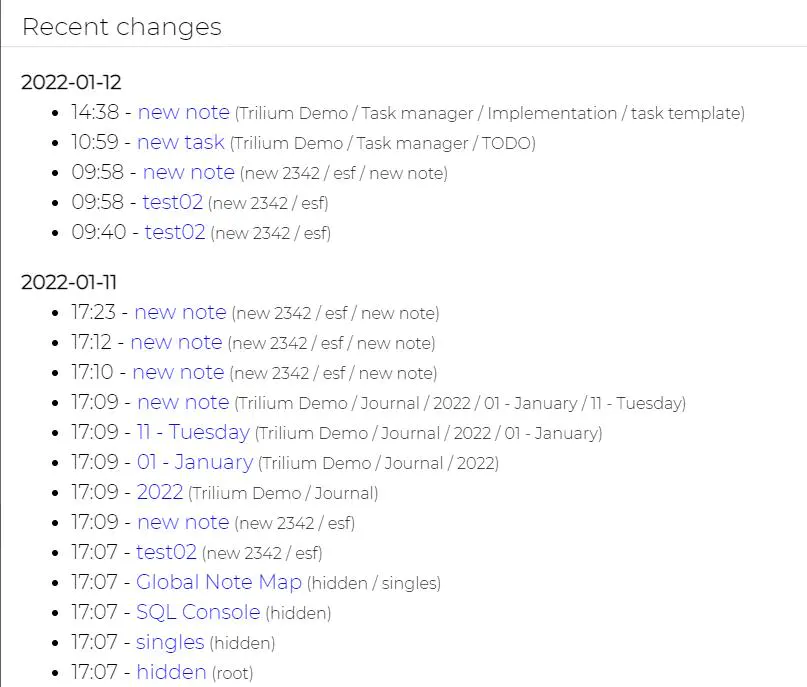
Task: Click the 2022-01-11 date heading
Action: pos(69,283)
